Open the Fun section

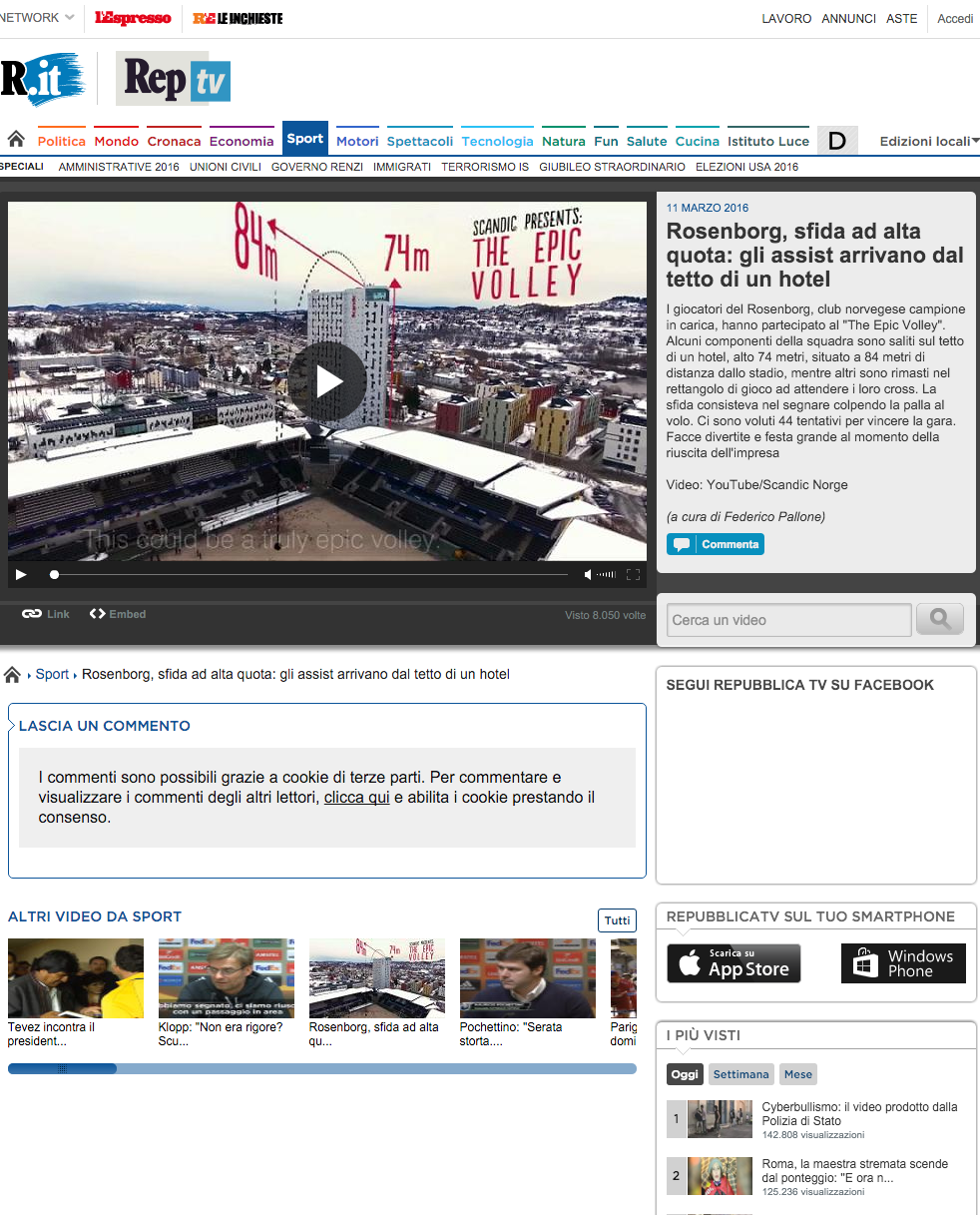(606, 141)
